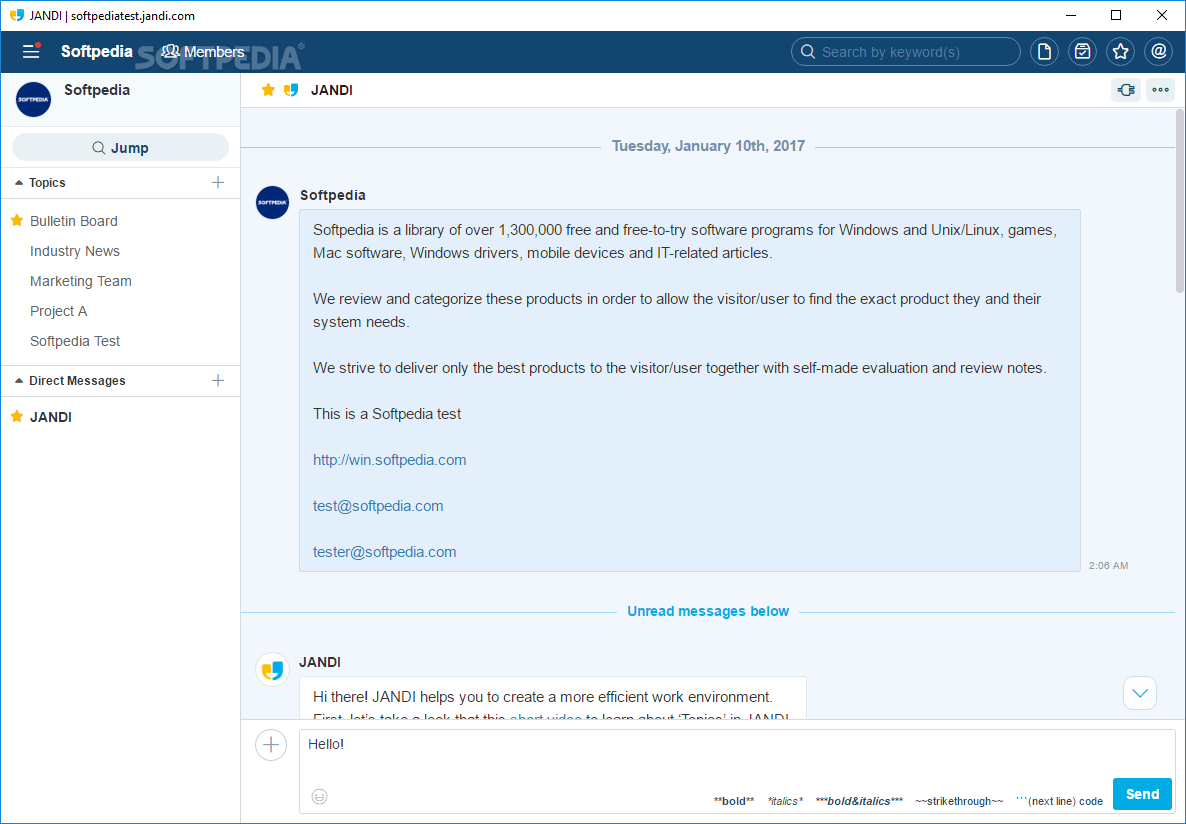Click the JANDI logo in chat header

coord(290,90)
